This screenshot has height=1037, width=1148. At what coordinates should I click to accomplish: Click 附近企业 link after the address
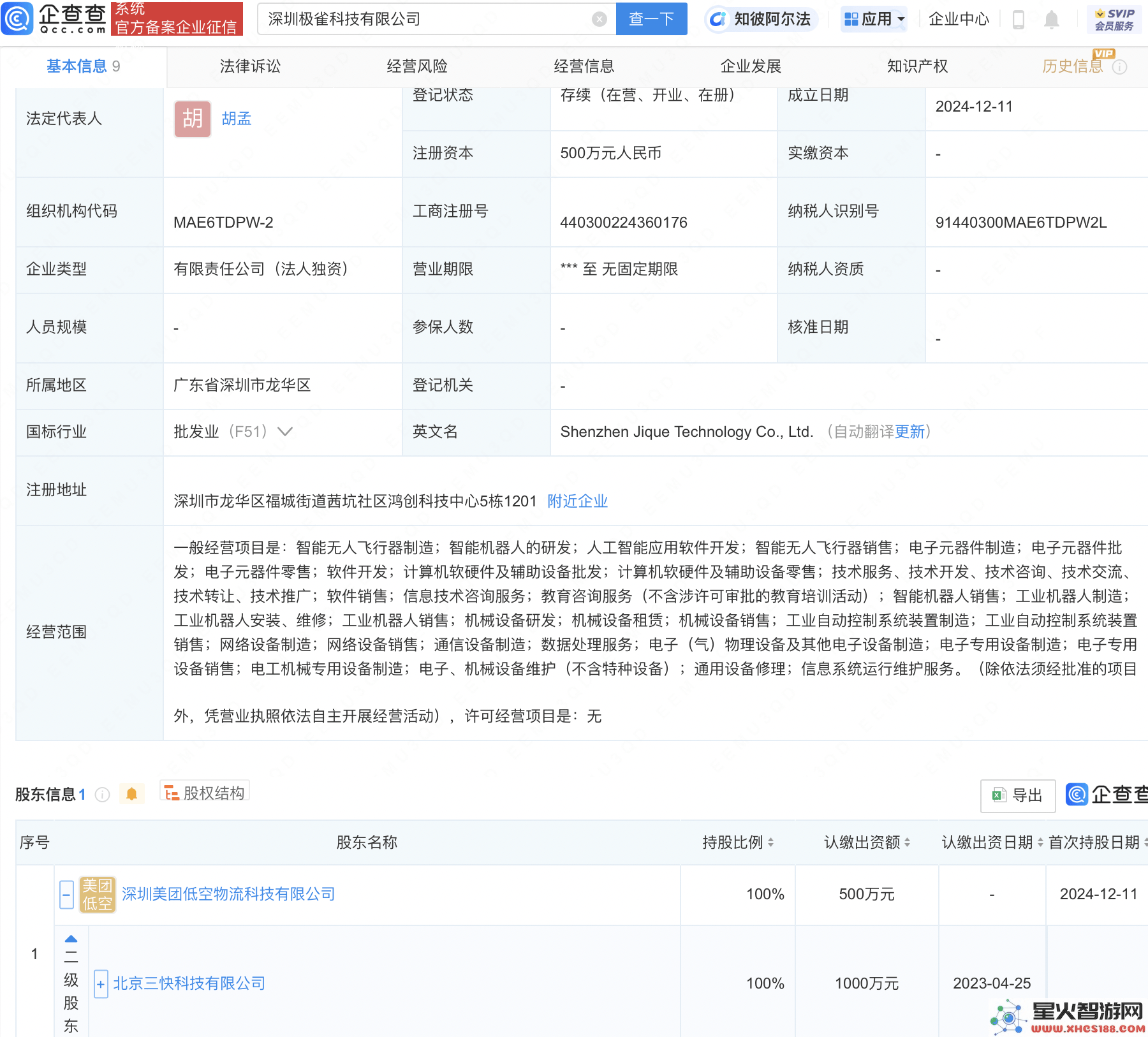tap(578, 501)
